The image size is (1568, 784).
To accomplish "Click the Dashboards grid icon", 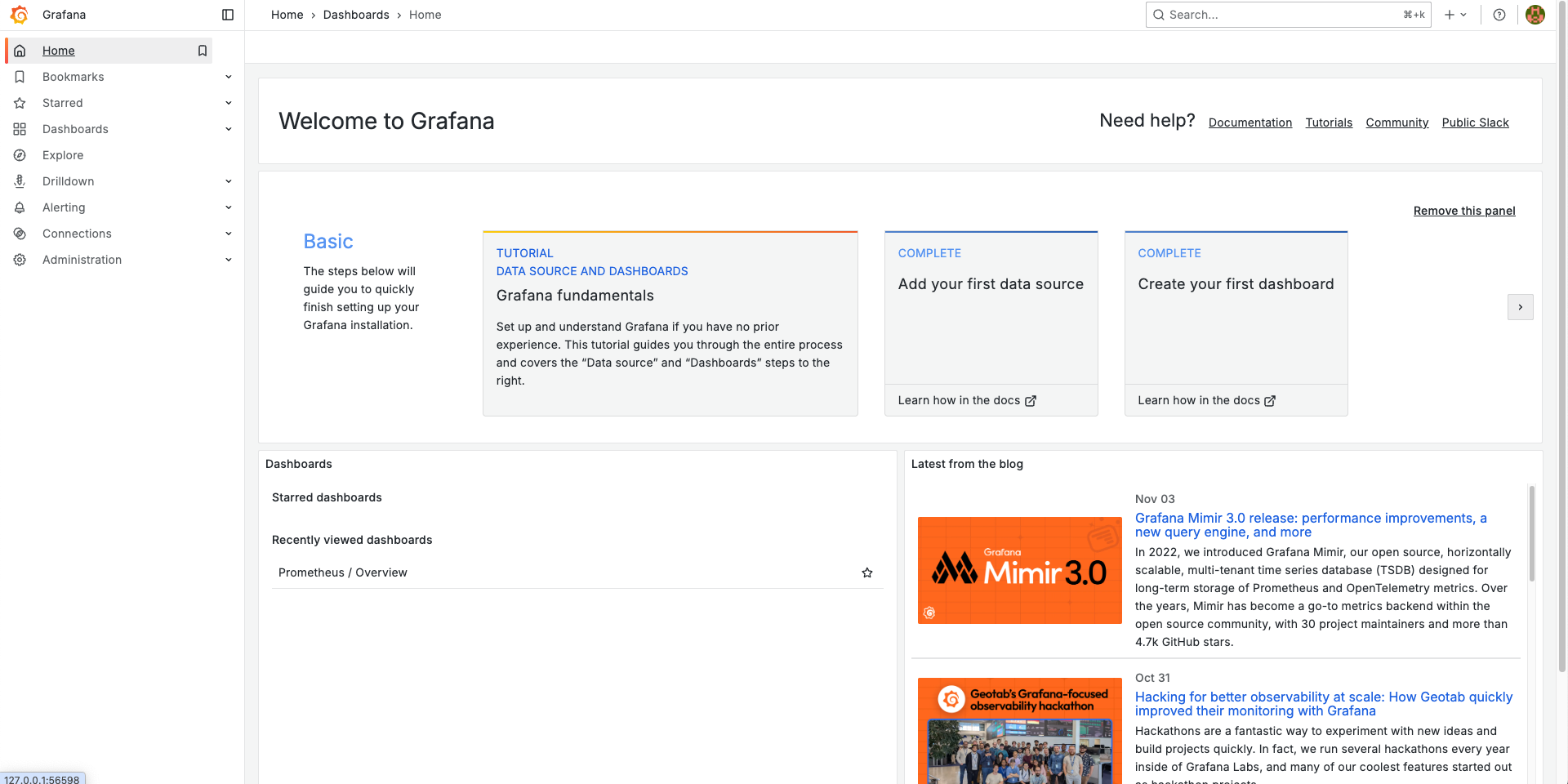I will 20,129.
